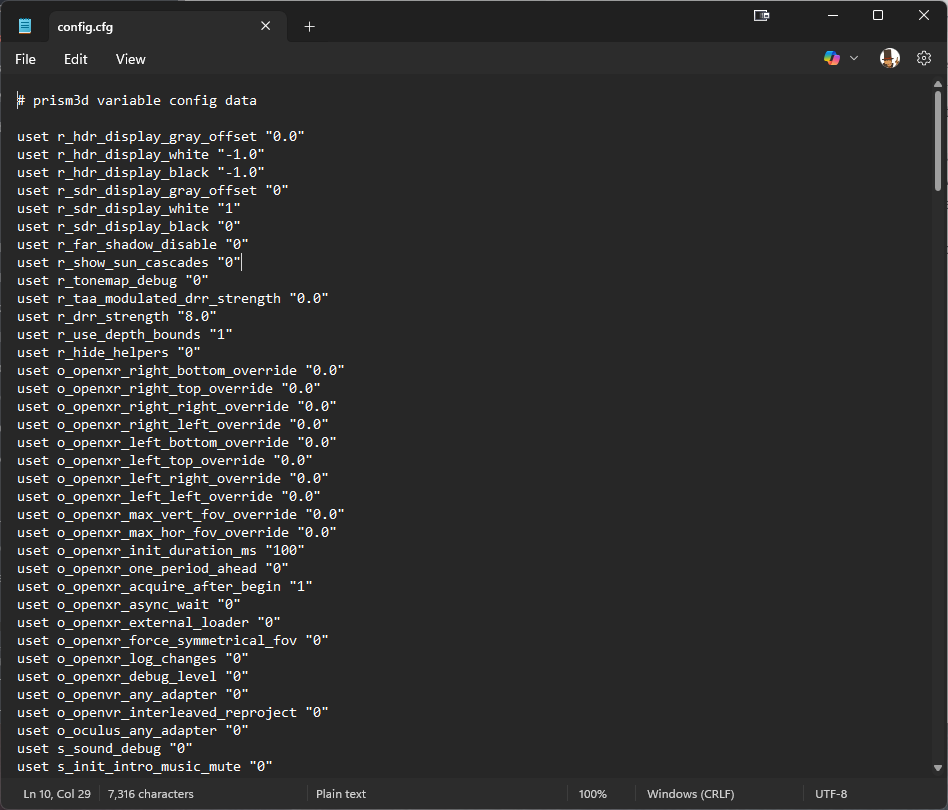
Task: Click the user profile avatar
Action: (889, 59)
